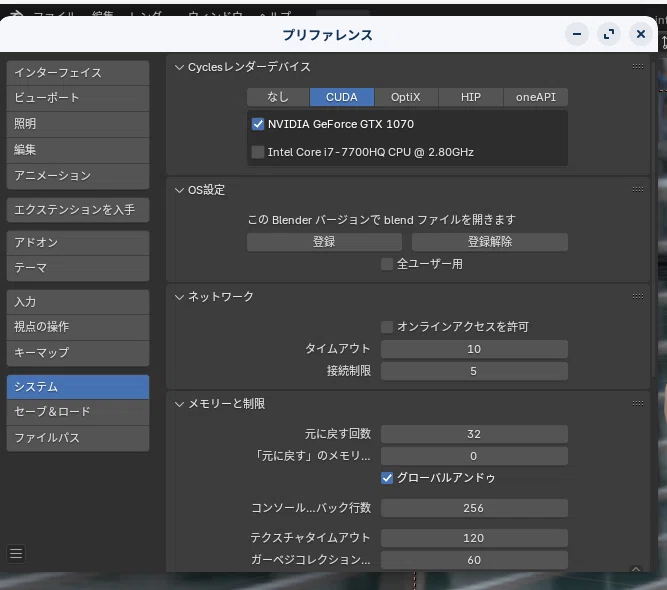Image resolution: width=667 pixels, height=590 pixels.
Task: Click the タイムアウト value field
Action: point(474,349)
